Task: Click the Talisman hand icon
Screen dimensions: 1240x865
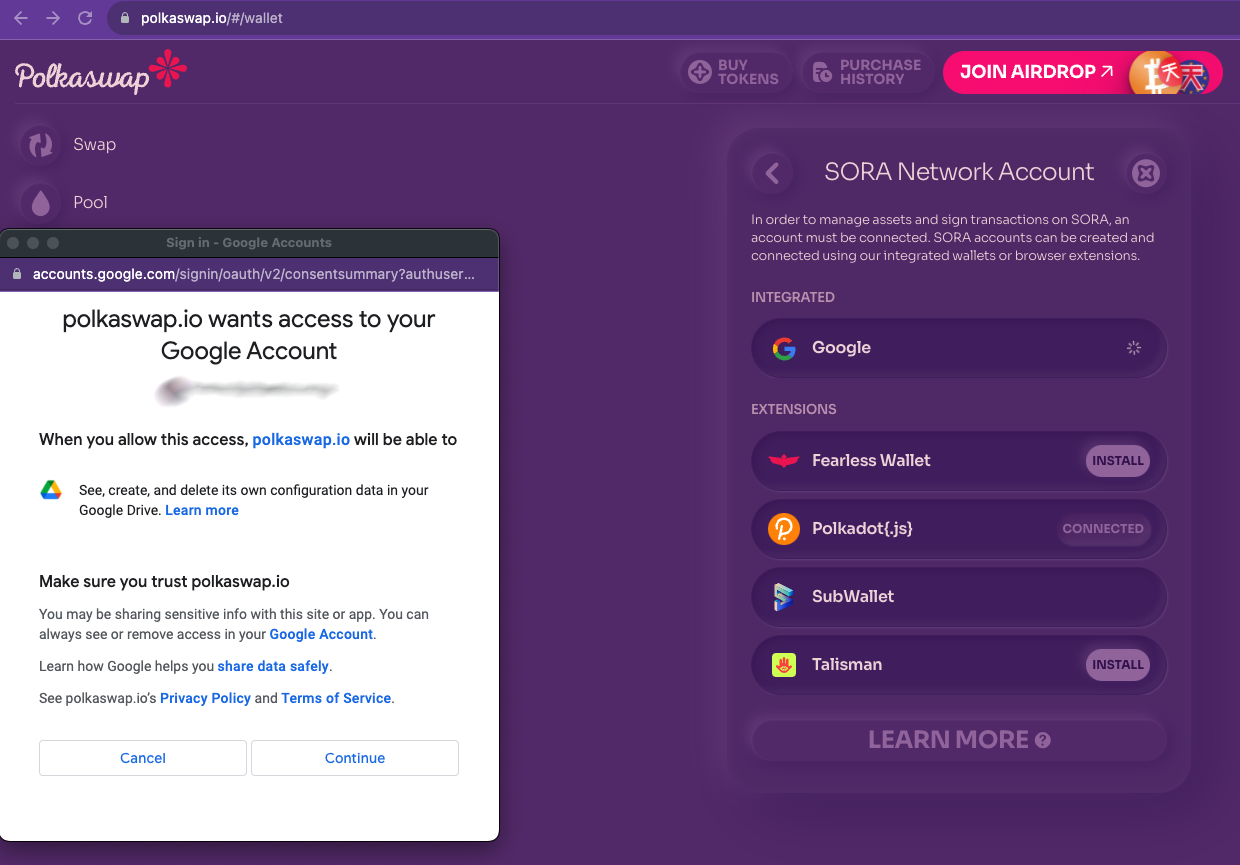Action: tap(784, 665)
